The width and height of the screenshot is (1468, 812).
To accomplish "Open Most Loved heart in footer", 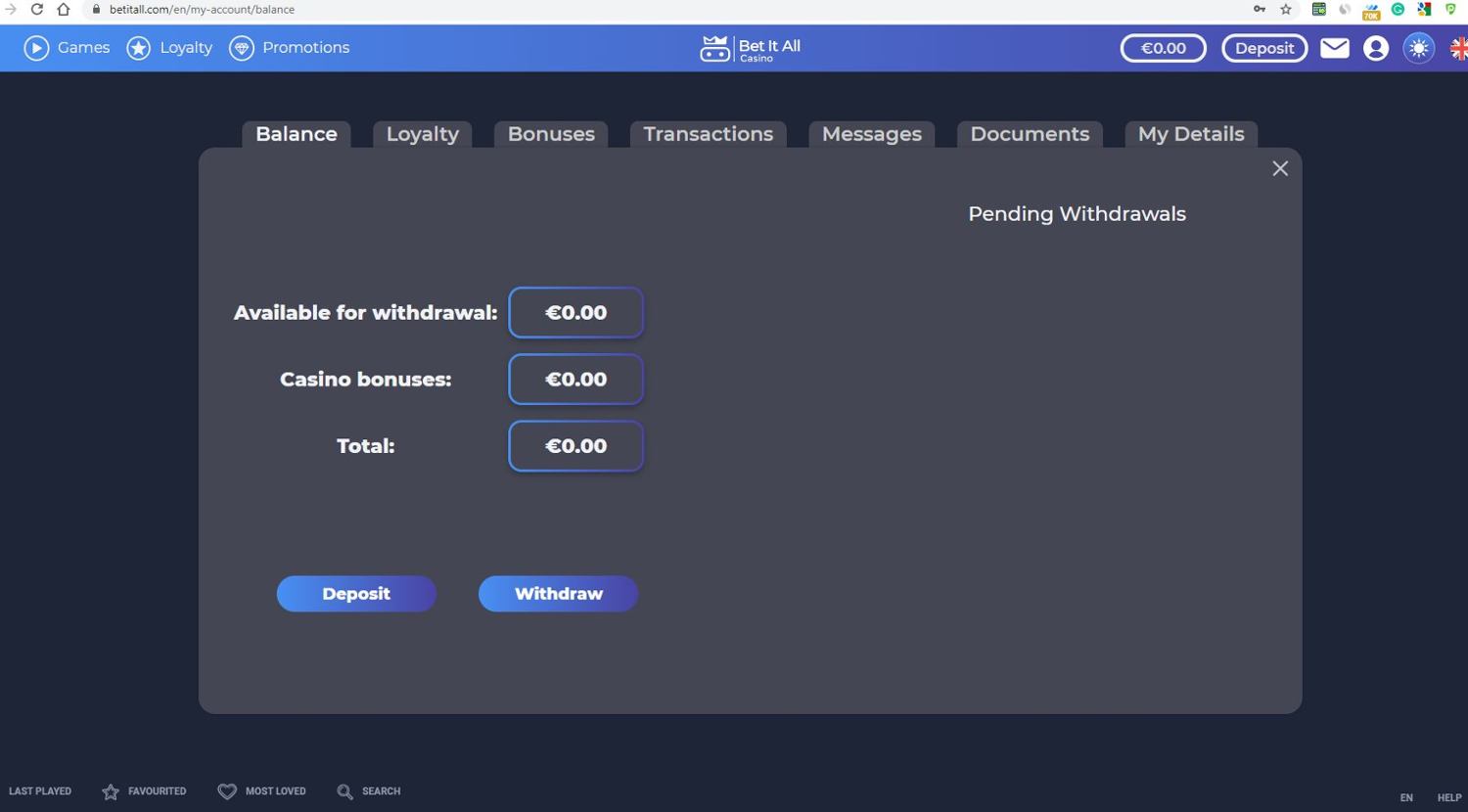I will [227, 791].
